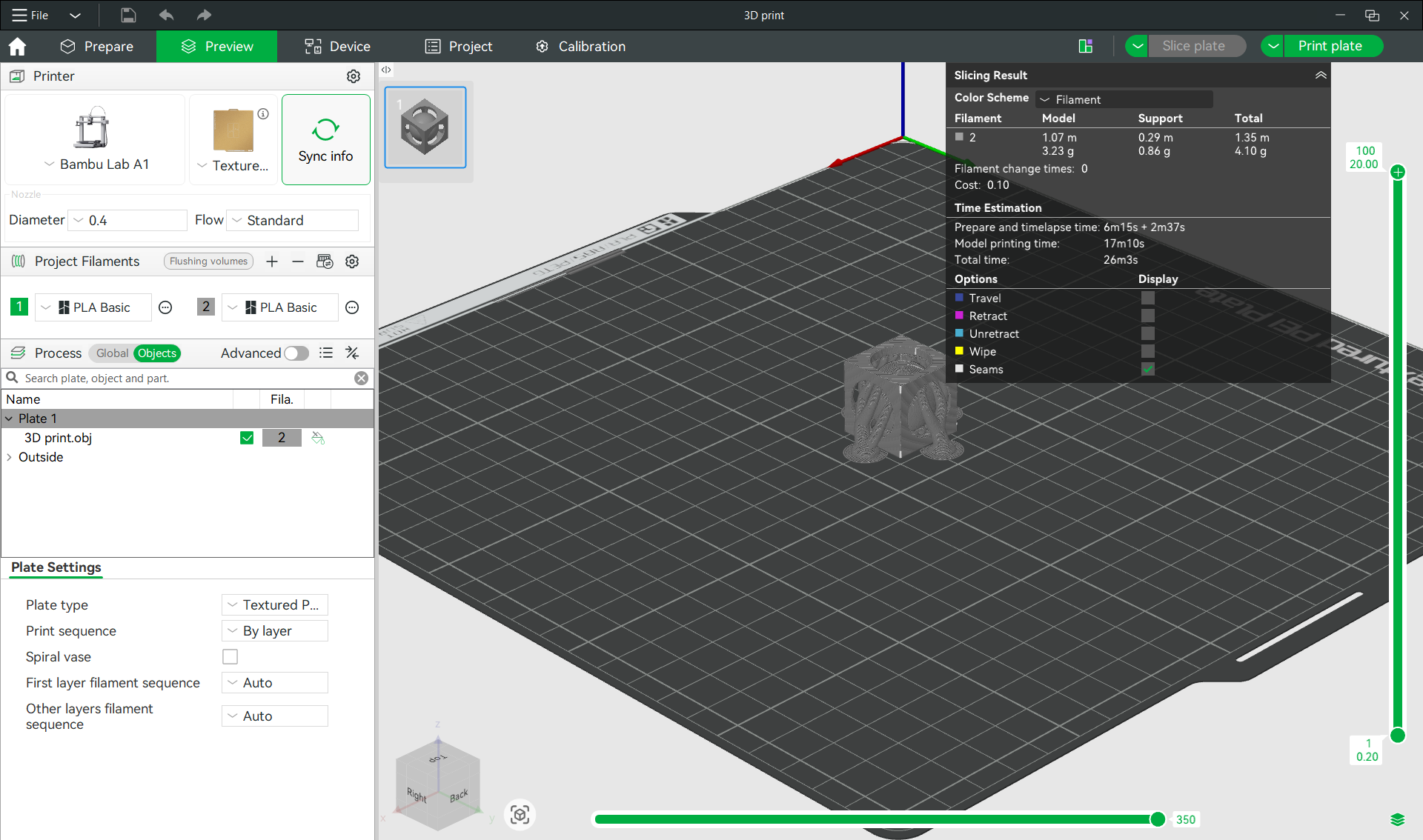Click the horizontal move slider handle
This screenshot has height=840, width=1423.
point(1157,819)
